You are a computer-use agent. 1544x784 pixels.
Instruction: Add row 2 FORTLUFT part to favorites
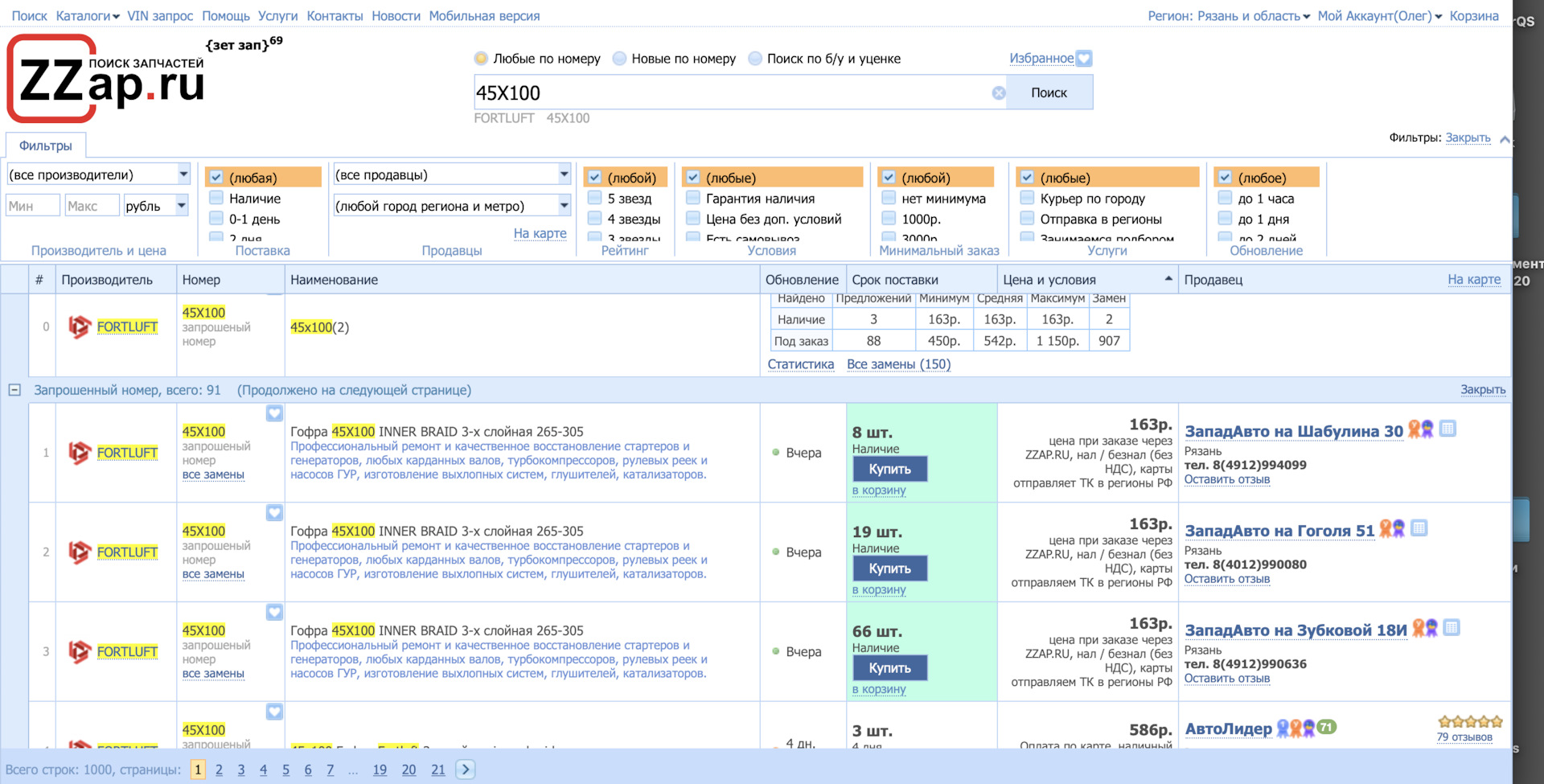click(274, 513)
